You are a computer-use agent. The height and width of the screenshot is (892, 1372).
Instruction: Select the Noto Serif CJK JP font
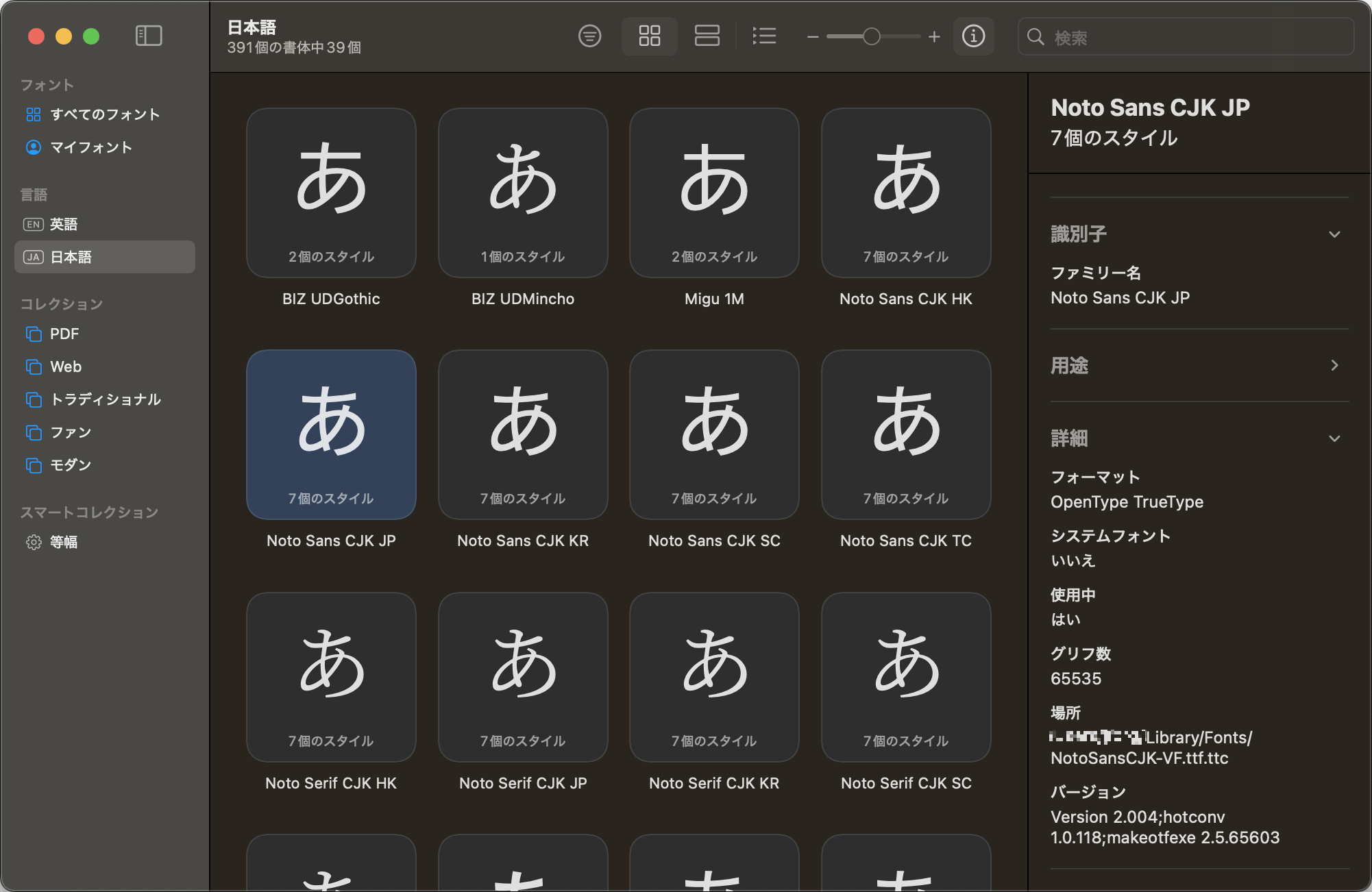coord(523,677)
